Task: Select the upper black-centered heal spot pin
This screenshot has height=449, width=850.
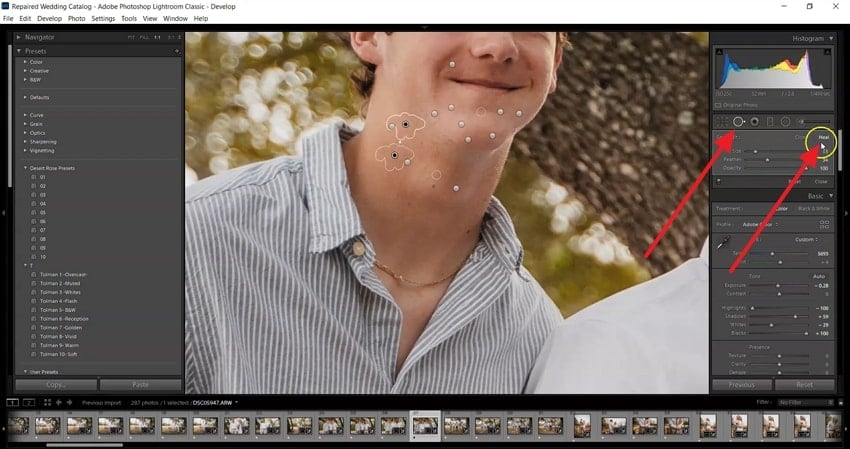Action: 405,125
